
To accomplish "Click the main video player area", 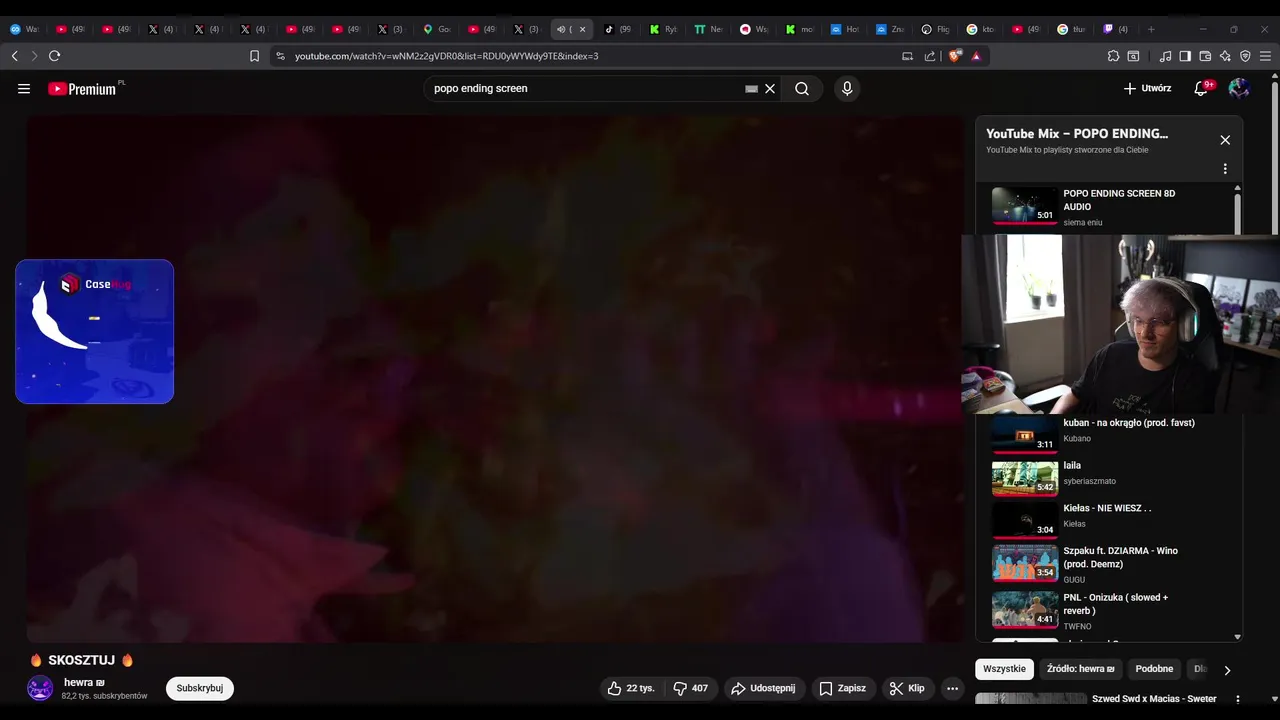I will [495, 378].
